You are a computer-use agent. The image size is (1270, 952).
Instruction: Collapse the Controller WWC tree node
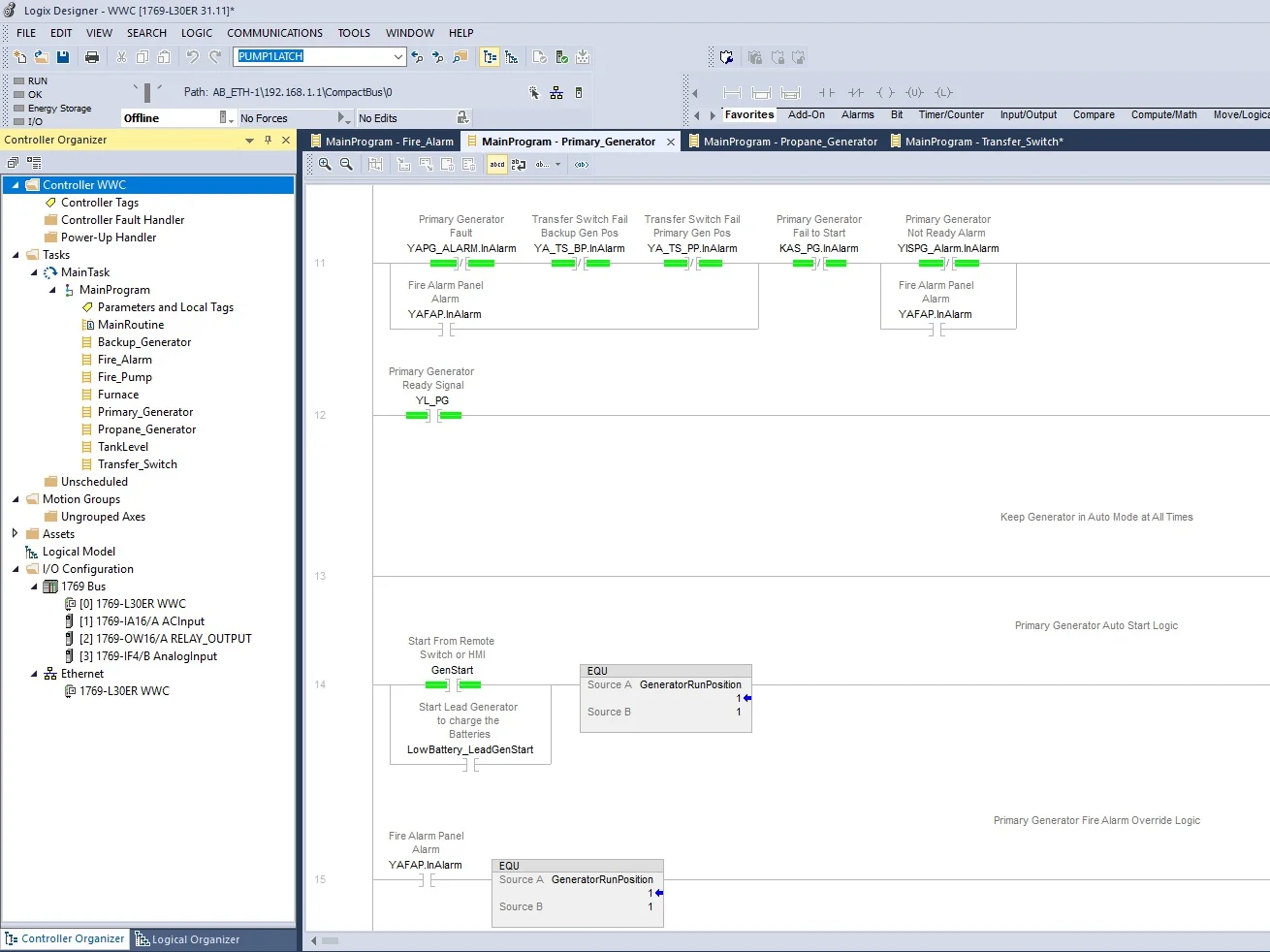coord(15,185)
